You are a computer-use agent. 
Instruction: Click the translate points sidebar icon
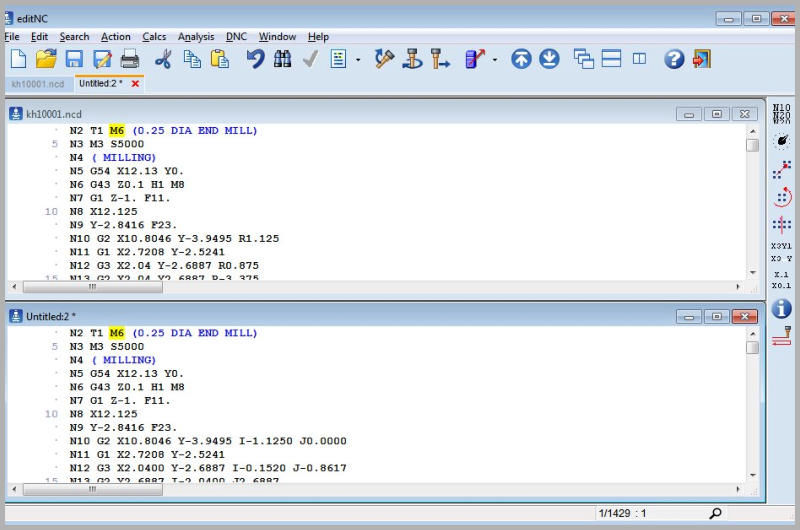point(781,169)
